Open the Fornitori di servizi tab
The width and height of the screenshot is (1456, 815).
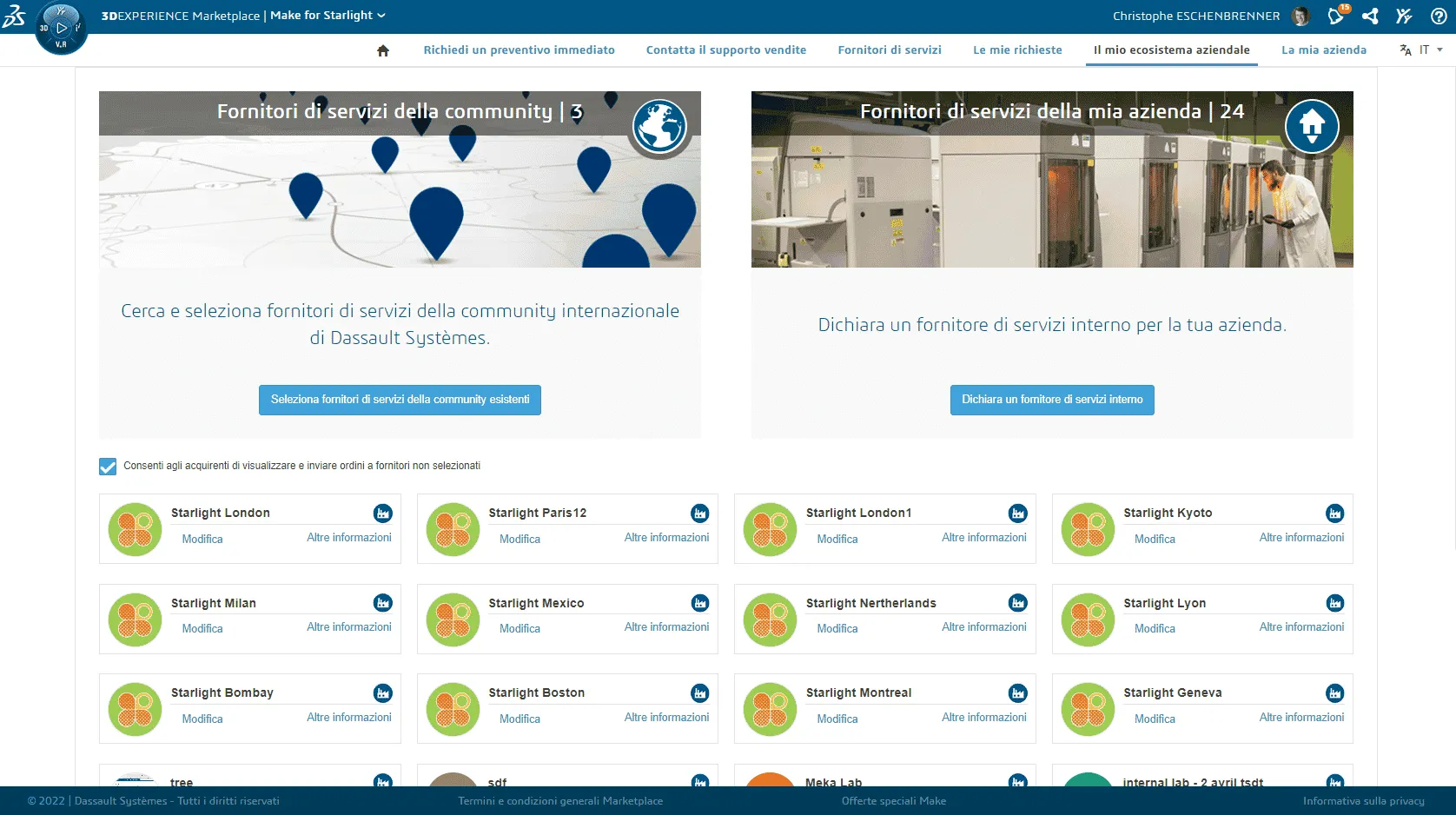coord(889,50)
